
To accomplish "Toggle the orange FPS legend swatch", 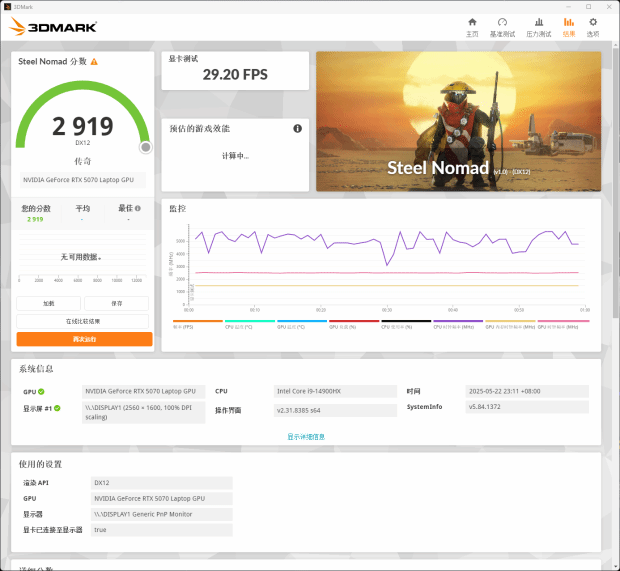I will coord(198,321).
